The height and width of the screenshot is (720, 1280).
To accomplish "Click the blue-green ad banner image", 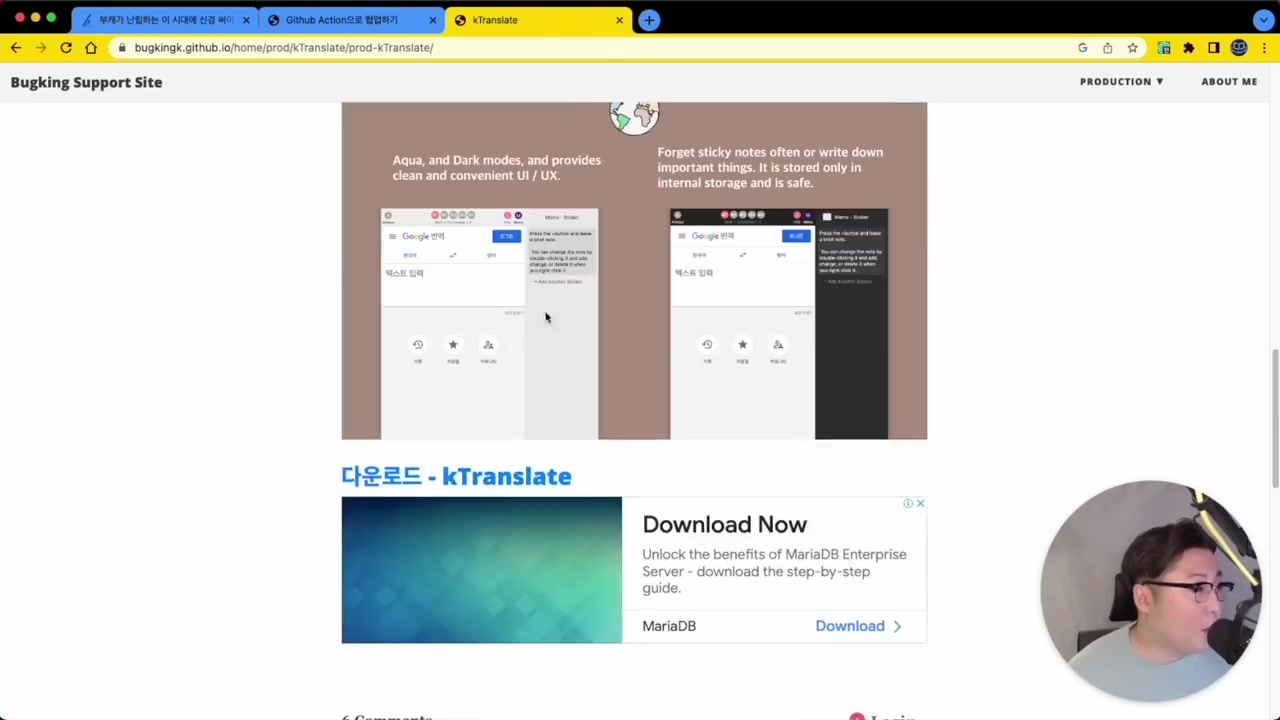I will point(481,570).
